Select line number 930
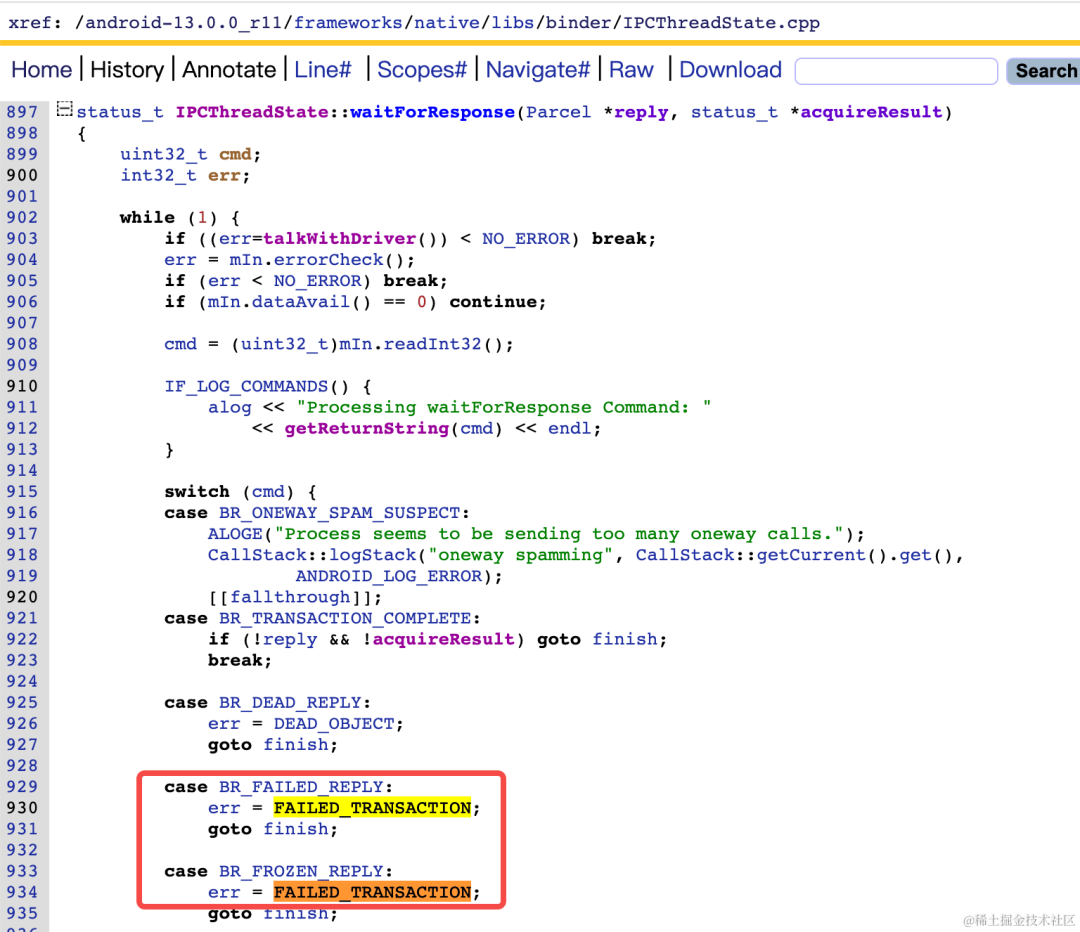Screen dimensions: 1080x932 tap(22, 807)
